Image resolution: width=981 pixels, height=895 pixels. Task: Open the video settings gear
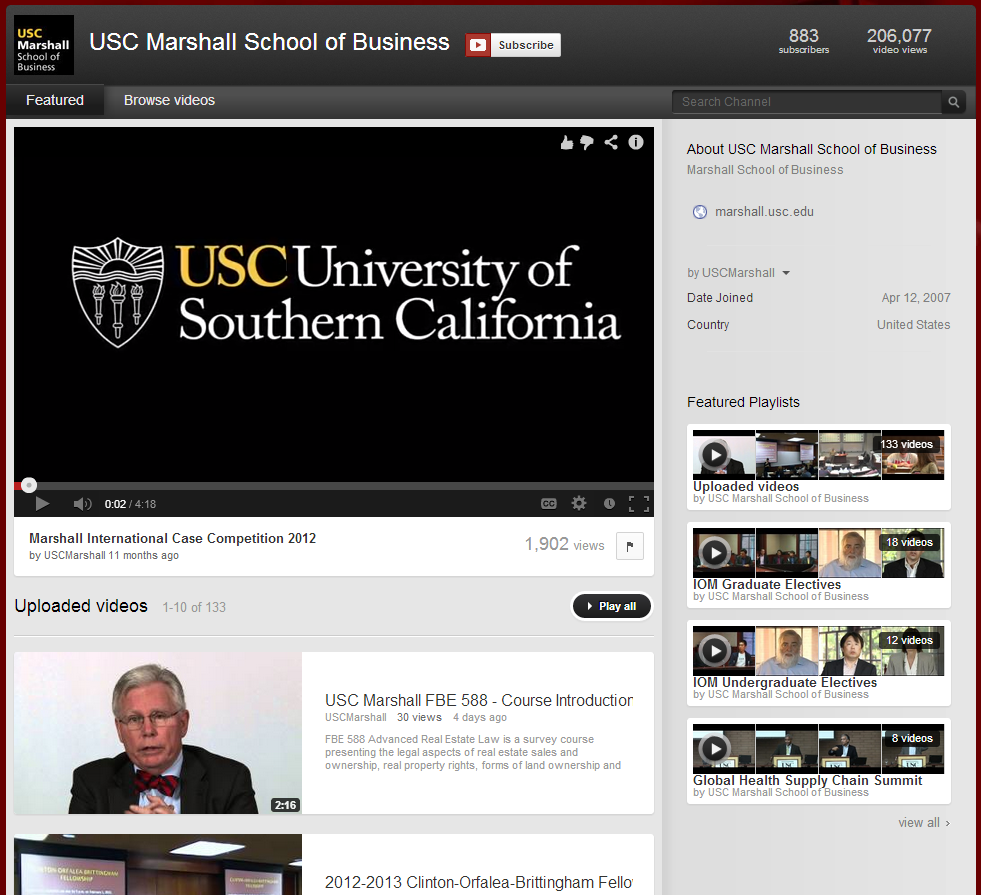(579, 504)
